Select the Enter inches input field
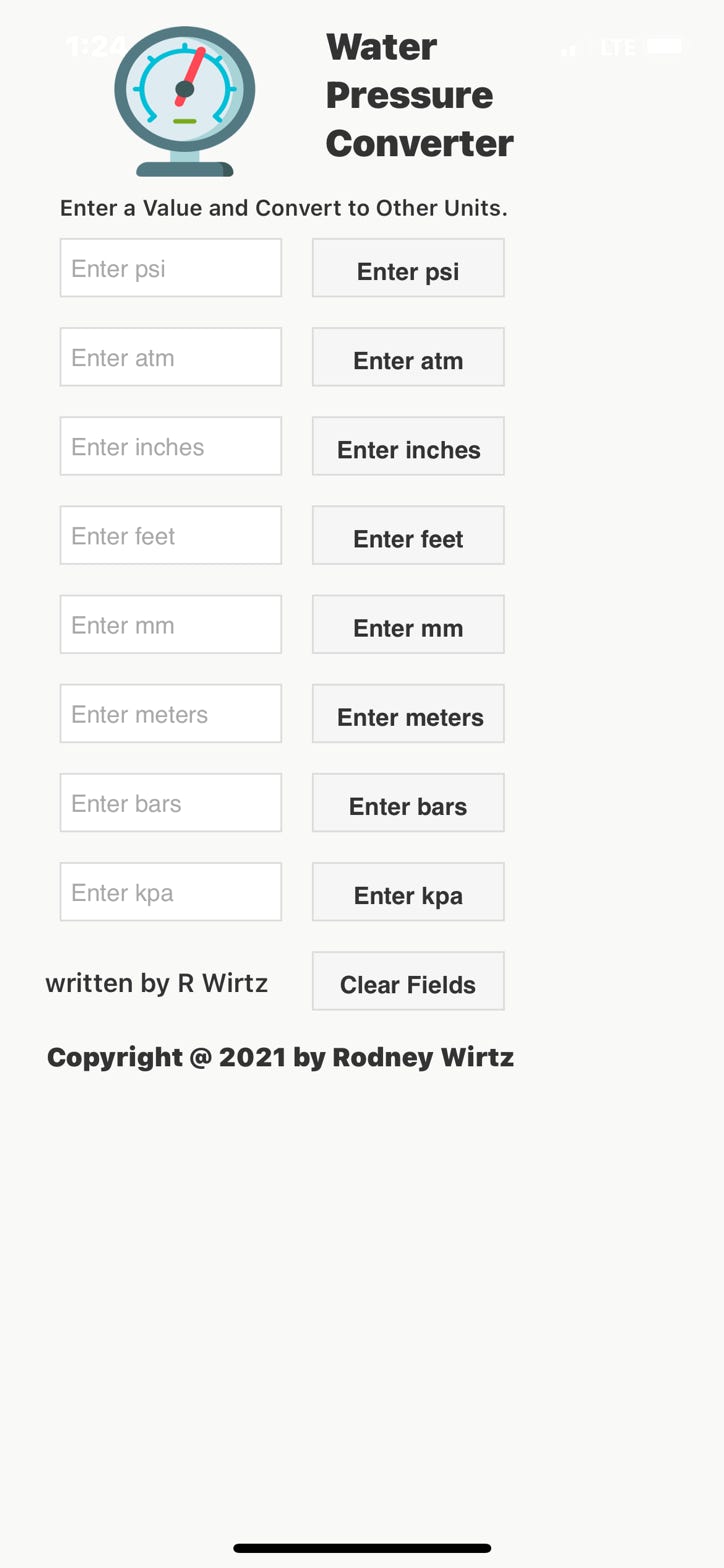 (x=170, y=446)
